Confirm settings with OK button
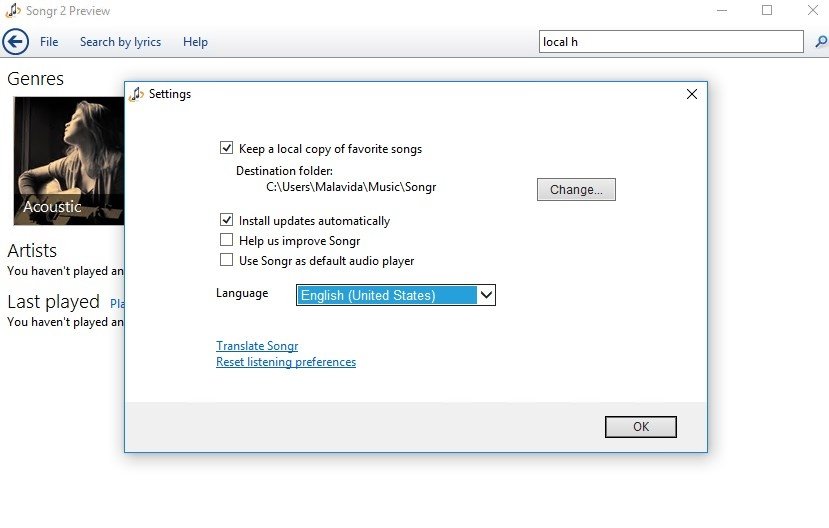Image resolution: width=829 pixels, height=528 pixels. (641, 427)
